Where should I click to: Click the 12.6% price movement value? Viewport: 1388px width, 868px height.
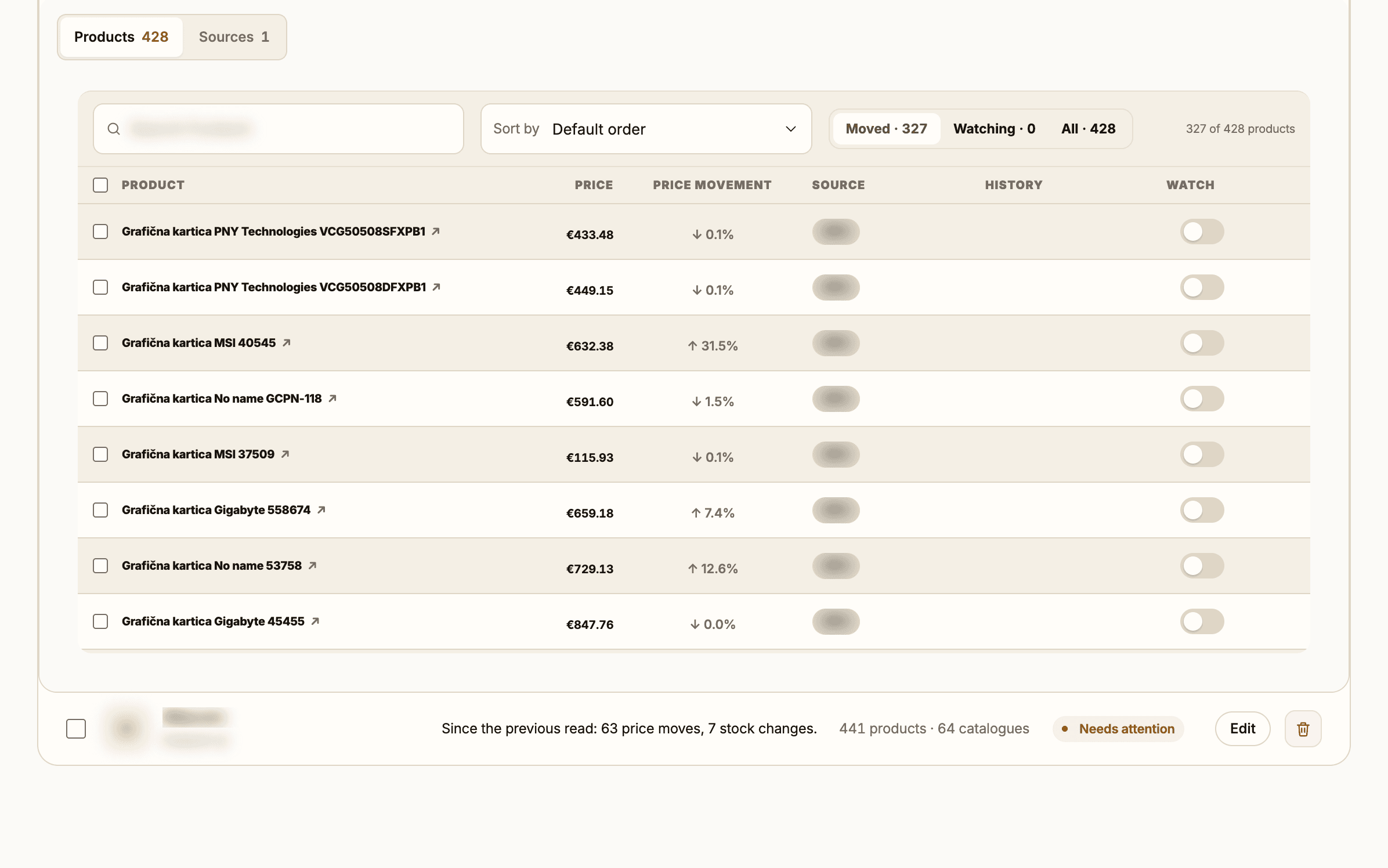click(x=713, y=569)
